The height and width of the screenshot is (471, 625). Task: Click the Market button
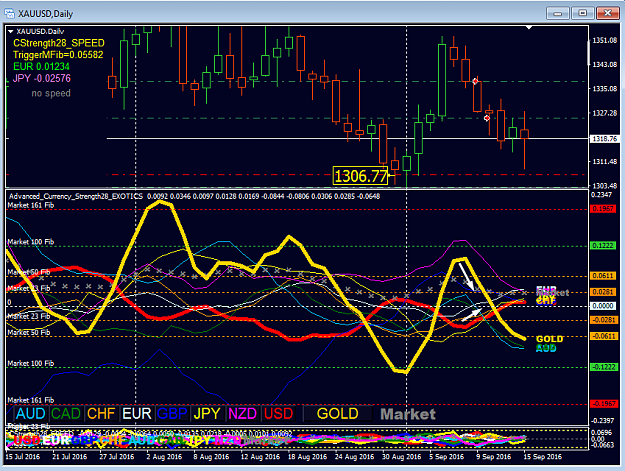[x=408, y=414]
